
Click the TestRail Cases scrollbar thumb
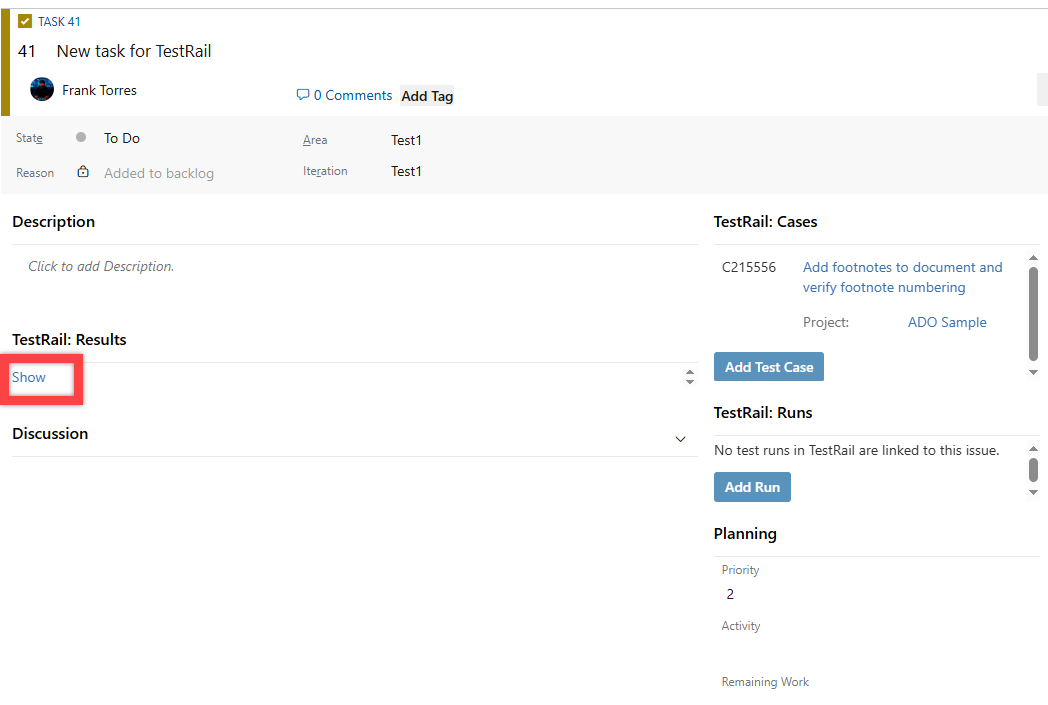point(1033,314)
